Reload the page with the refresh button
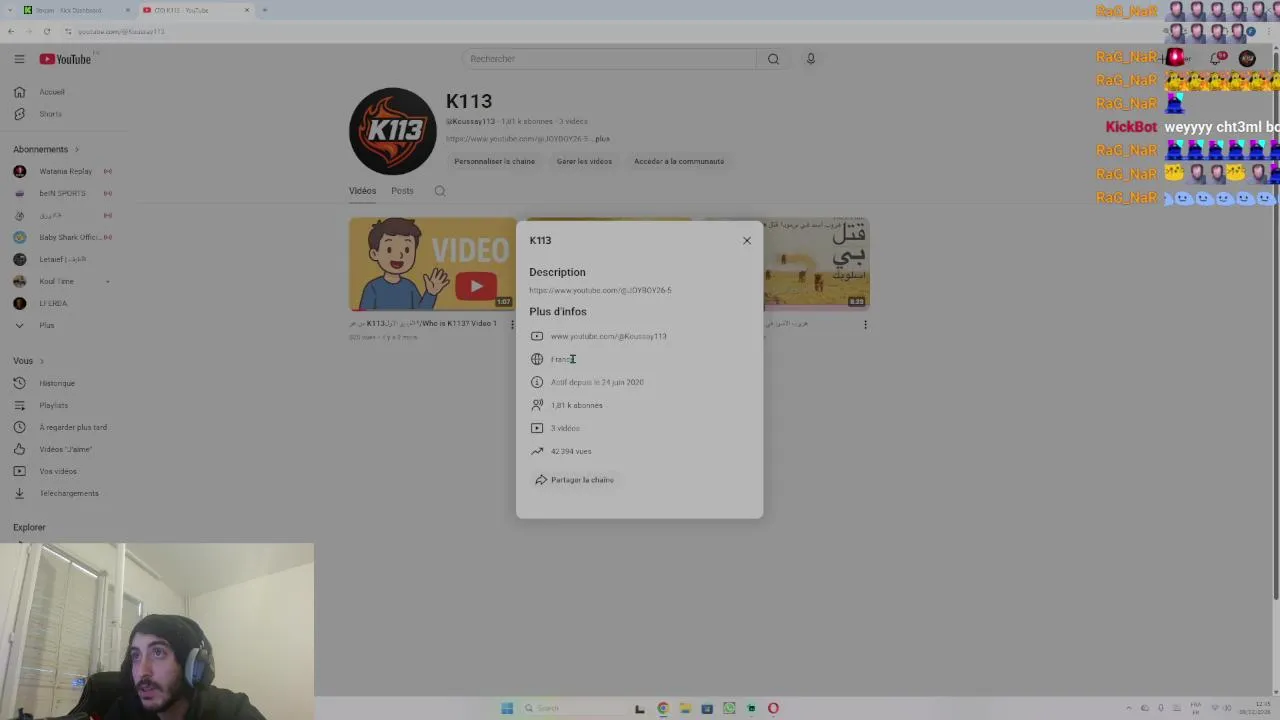1280x720 pixels. 46,31
